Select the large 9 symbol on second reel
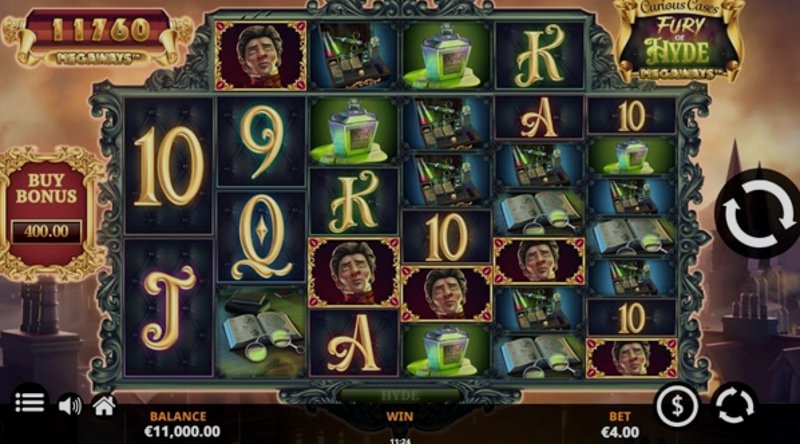The height and width of the screenshot is (444, 800). tap(261, 142)
